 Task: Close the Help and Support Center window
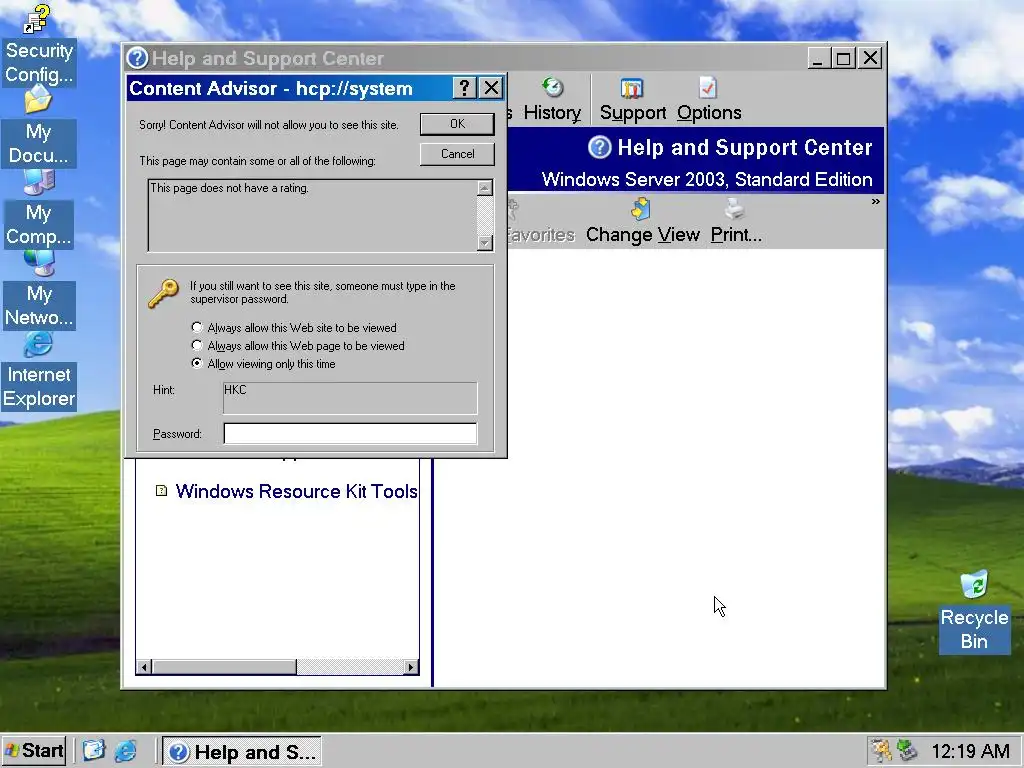click(870, 58)
